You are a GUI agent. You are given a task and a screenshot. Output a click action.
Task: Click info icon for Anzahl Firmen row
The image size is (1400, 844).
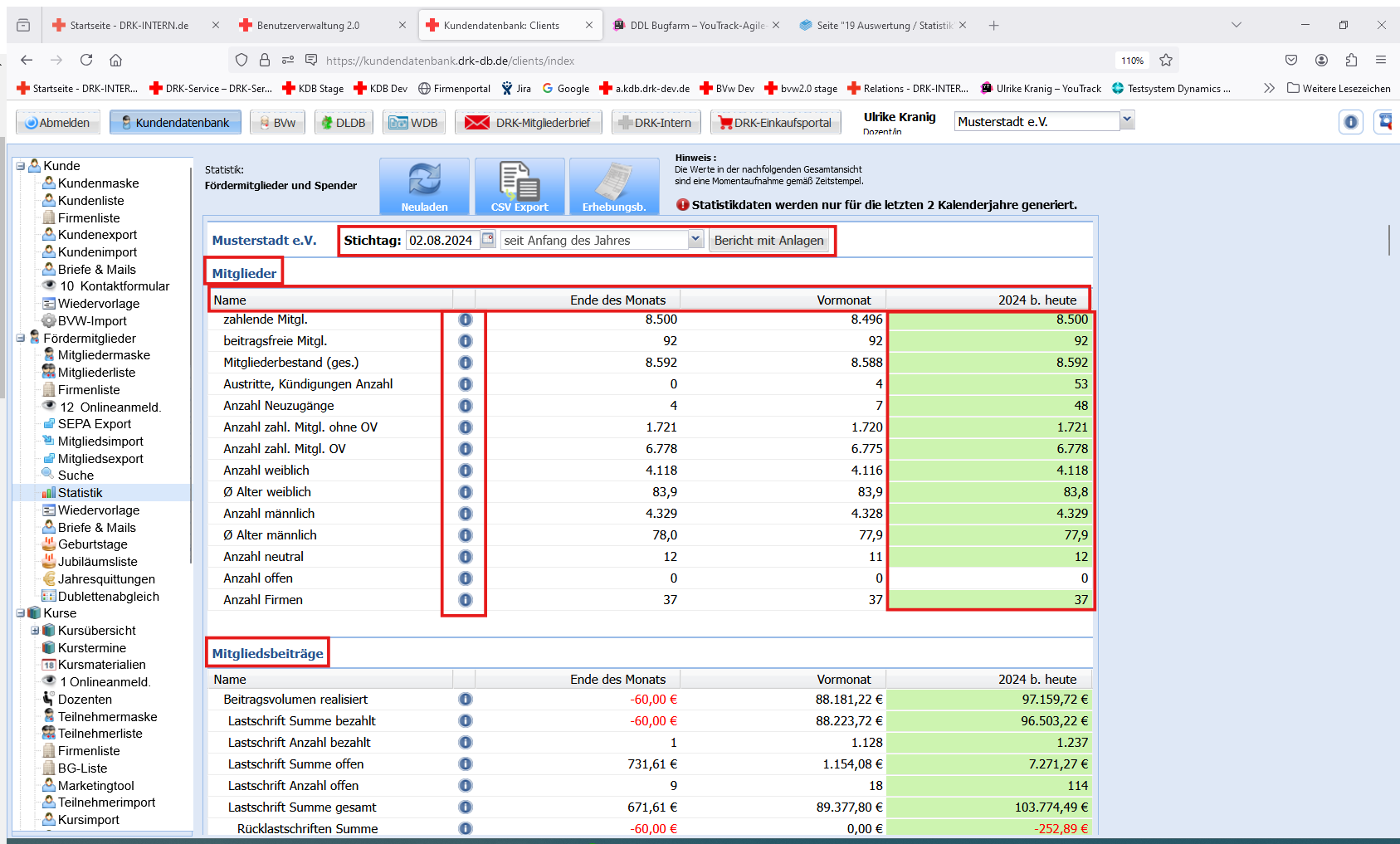point(466,600)
